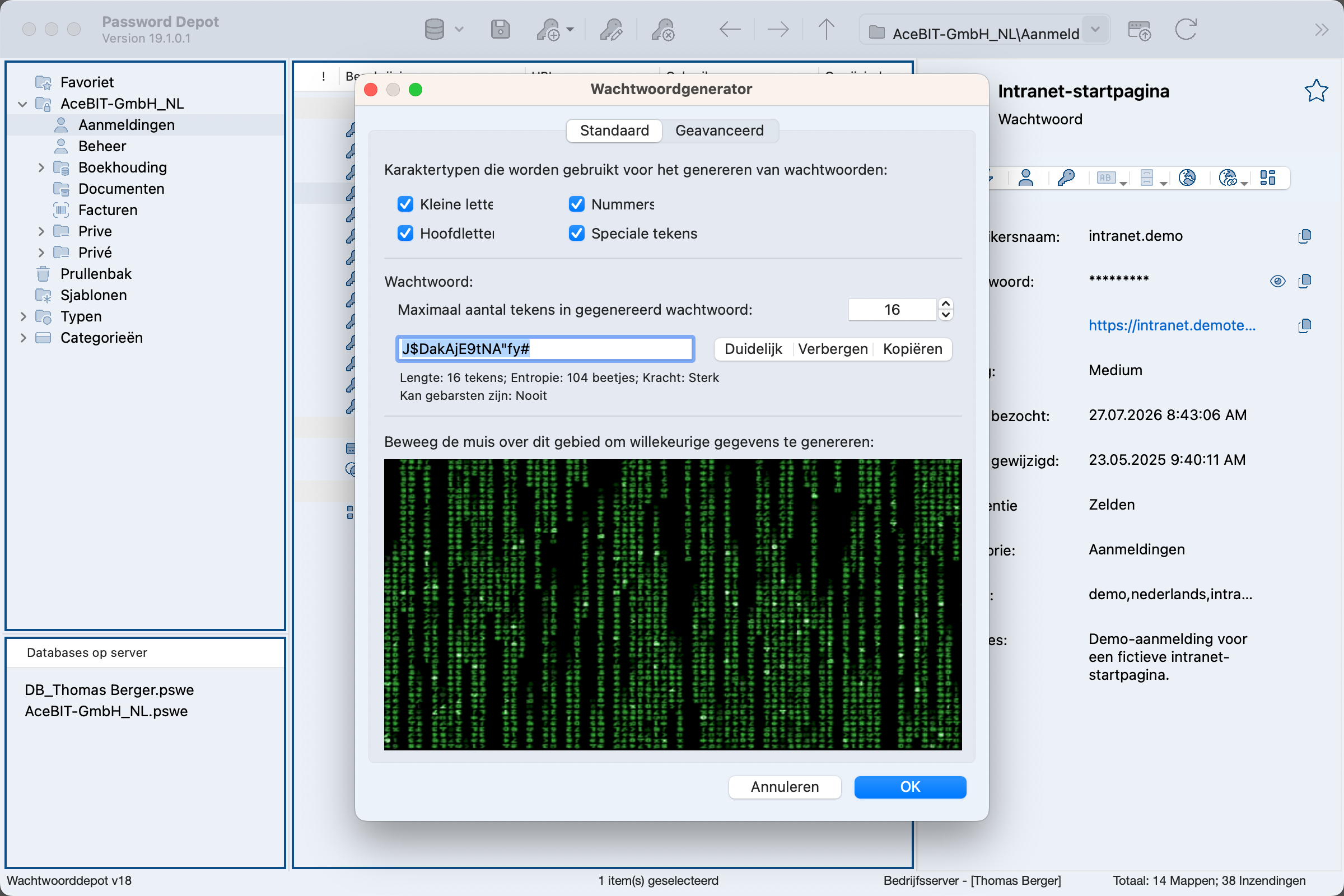Show more toolbar items with double chevron

[1320, 30]
